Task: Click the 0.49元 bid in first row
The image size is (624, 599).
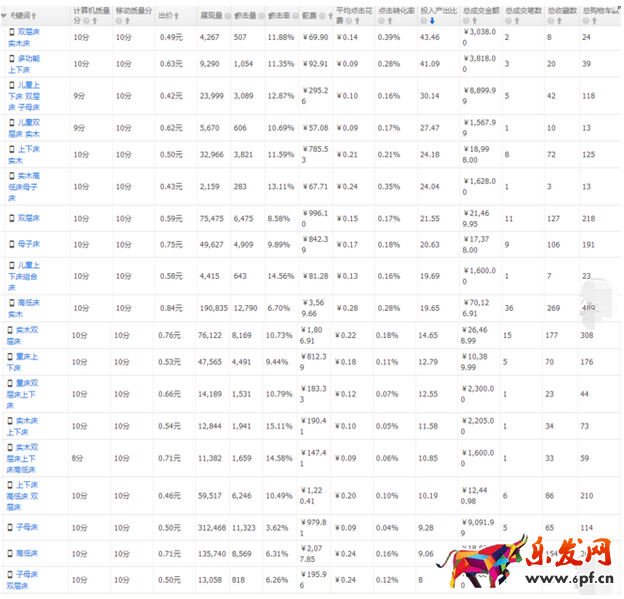Action: click(171, 37)
